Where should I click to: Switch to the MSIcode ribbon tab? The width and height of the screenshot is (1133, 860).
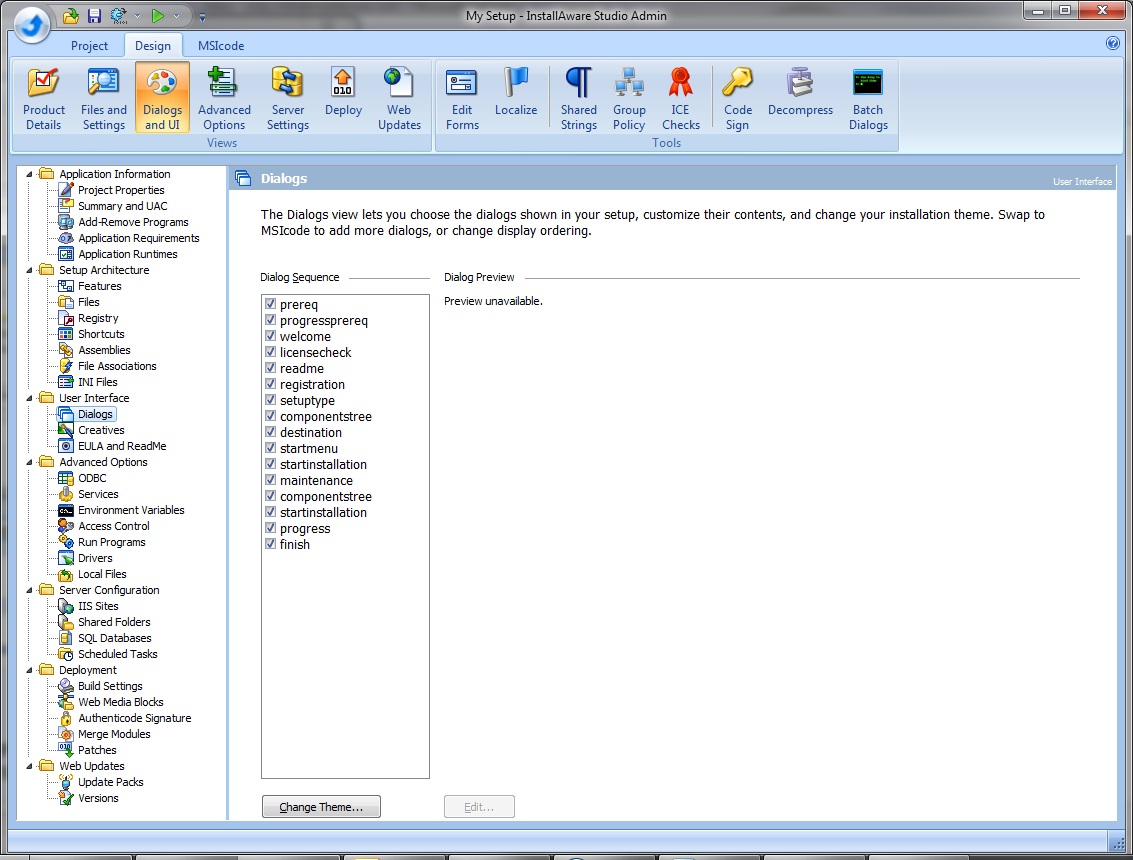tap(221, 46)
